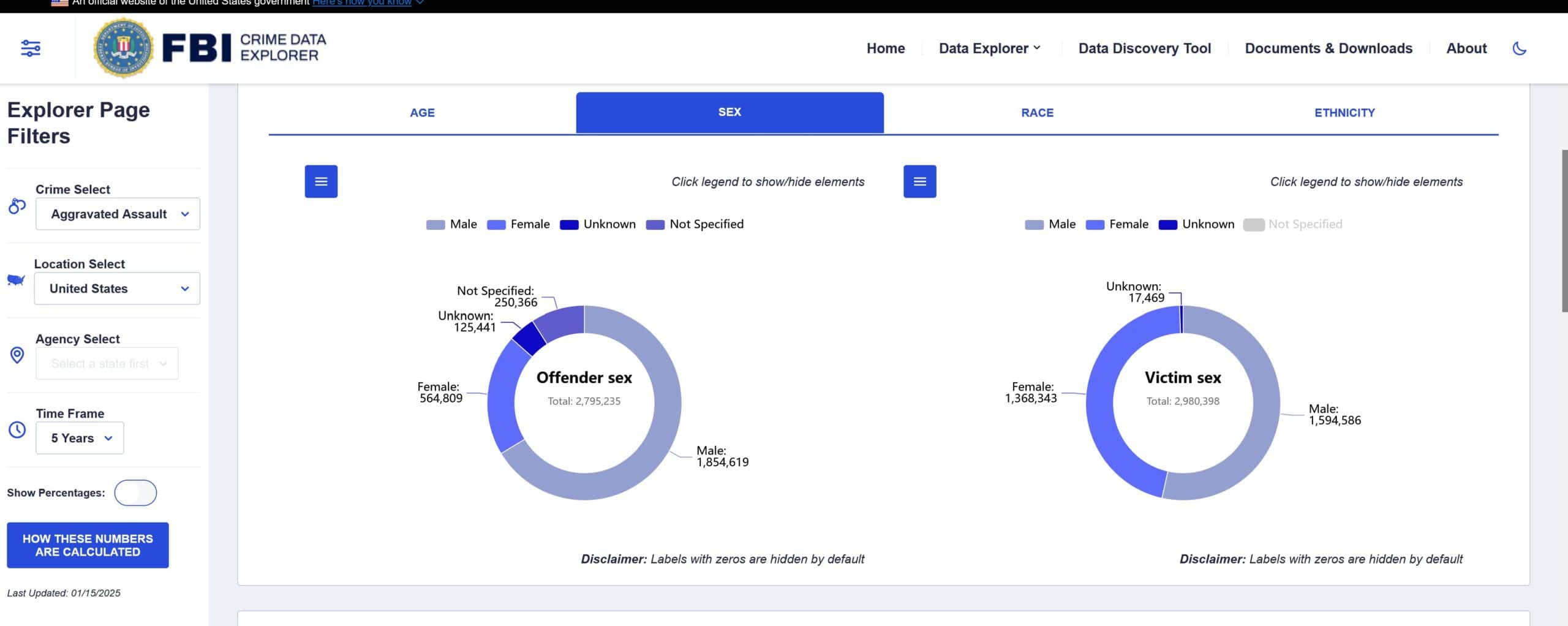Click How These Numbers Are Calculated button
The height and width of the screenshot is (626, 1568).
88,545
